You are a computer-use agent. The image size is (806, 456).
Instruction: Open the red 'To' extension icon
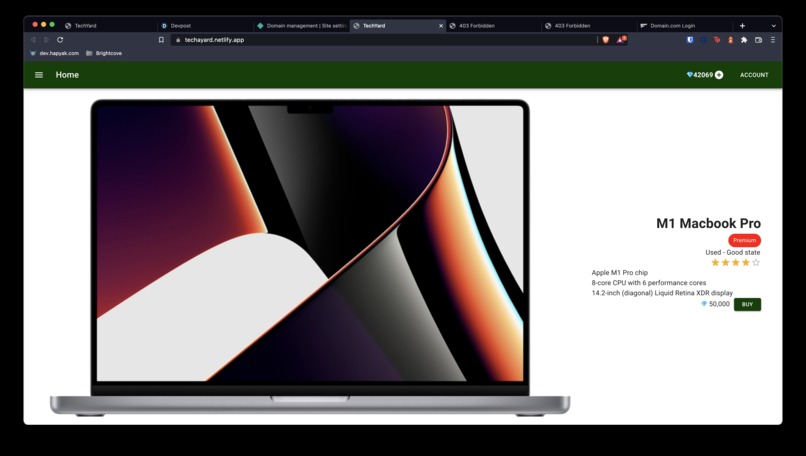[x=717, y=40]
